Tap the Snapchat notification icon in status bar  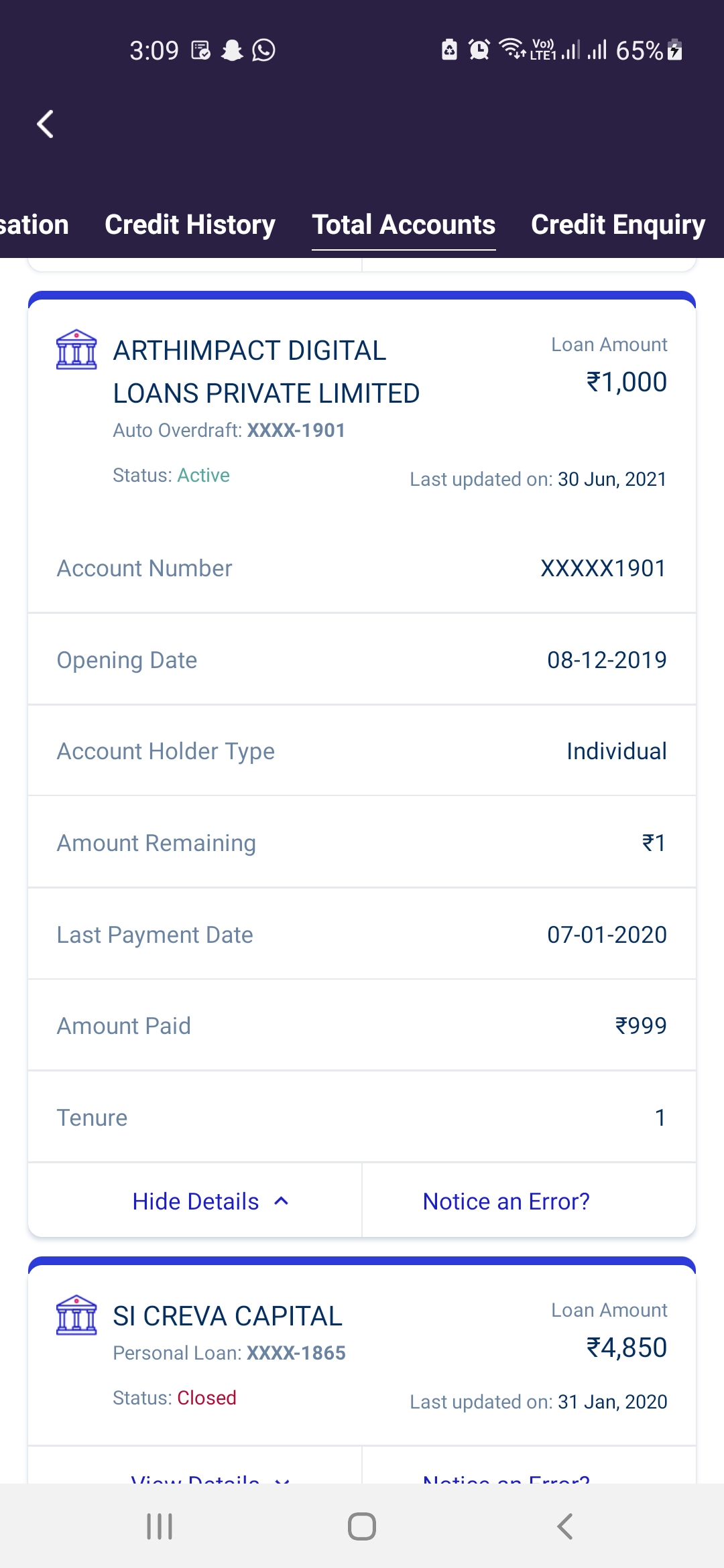tap(232, 50)
